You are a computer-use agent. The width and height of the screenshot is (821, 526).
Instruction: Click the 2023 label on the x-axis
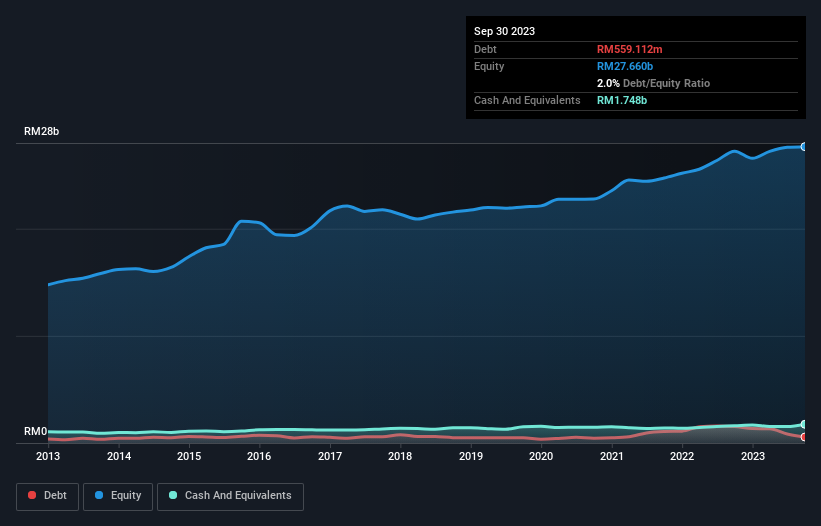pyautogui.click(x=752, y=456)
